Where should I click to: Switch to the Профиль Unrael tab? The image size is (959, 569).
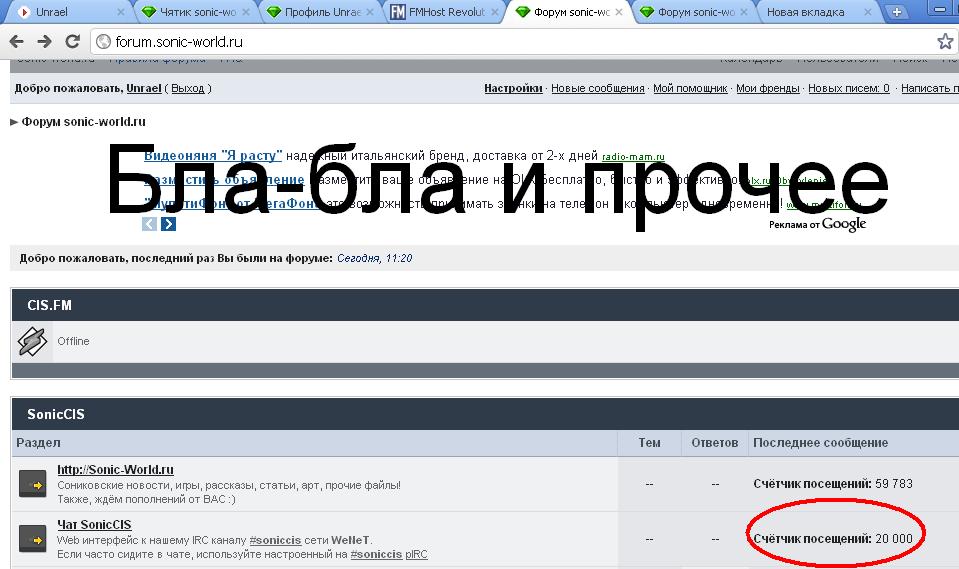pyautogui.click(x=322, y=12)
